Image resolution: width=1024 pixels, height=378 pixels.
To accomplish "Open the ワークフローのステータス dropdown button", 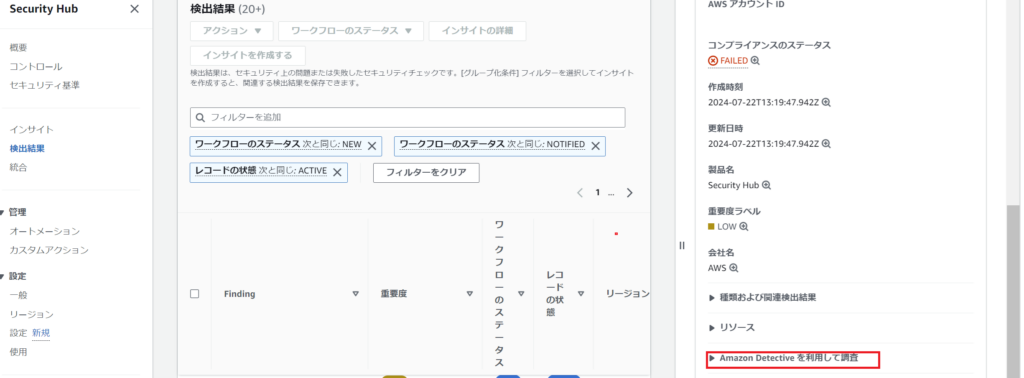I will tap(351, 31).
